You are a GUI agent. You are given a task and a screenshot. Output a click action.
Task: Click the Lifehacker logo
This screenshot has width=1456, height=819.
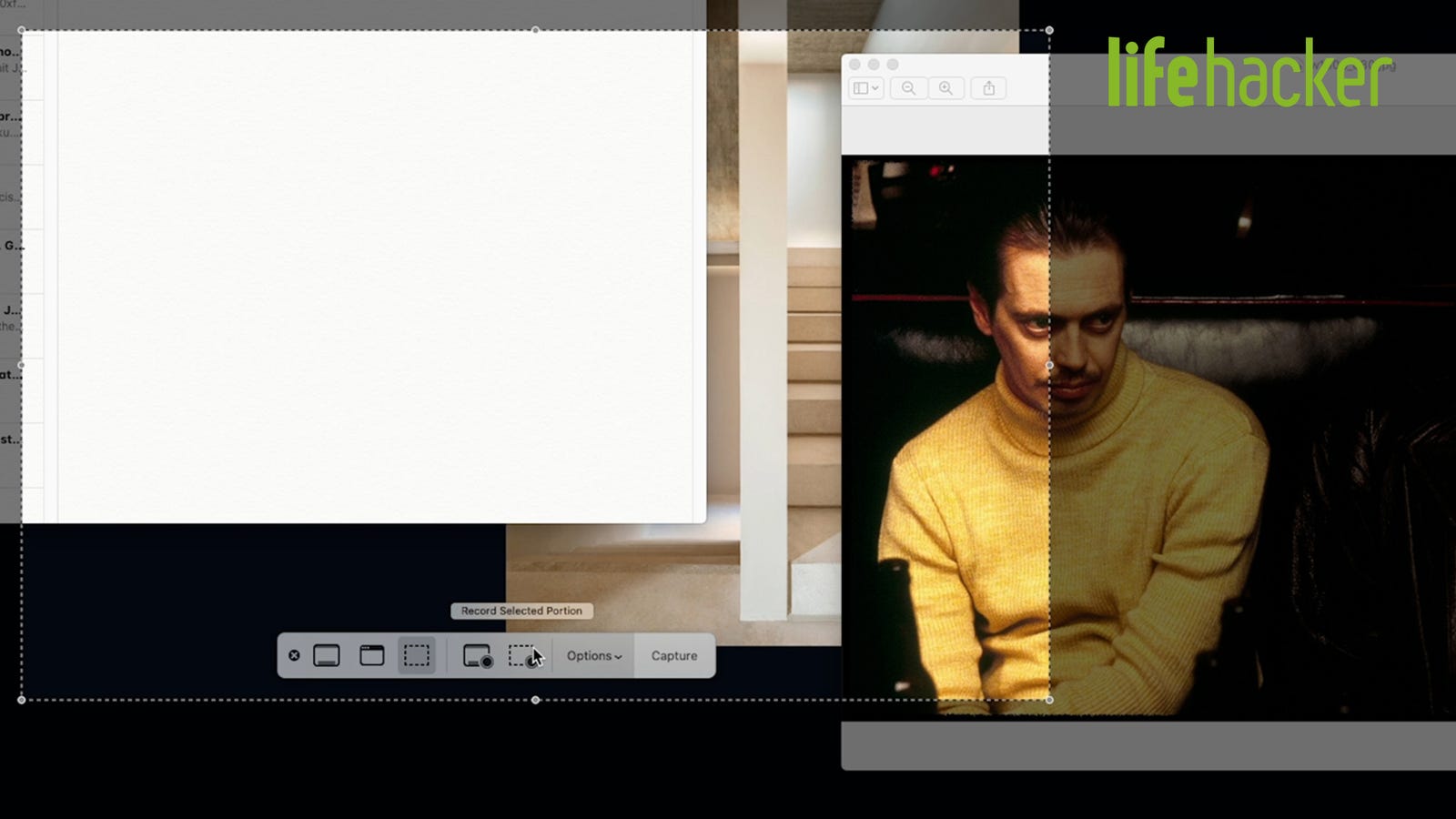tap(1249, 72)
